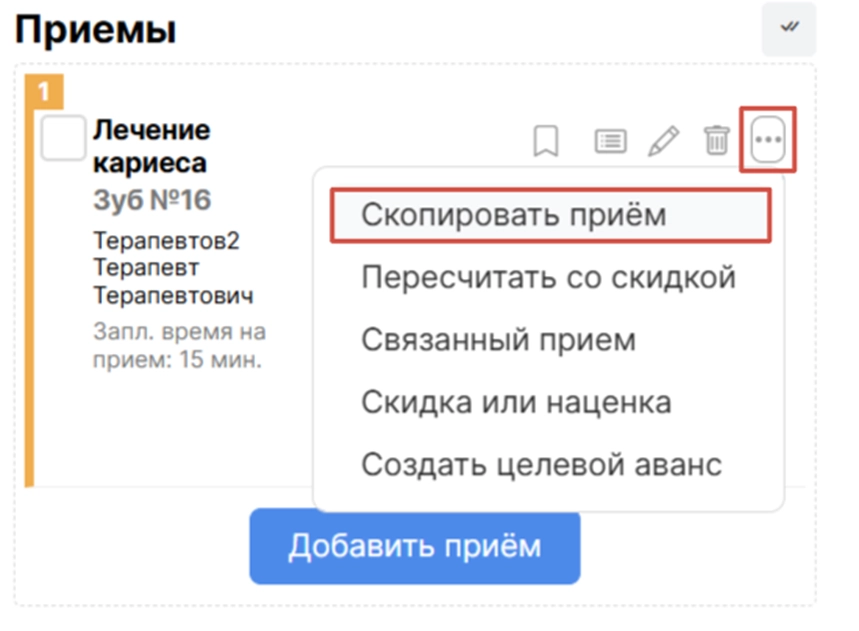Click the orange vertical bar of the appointment card

[29, 300]
